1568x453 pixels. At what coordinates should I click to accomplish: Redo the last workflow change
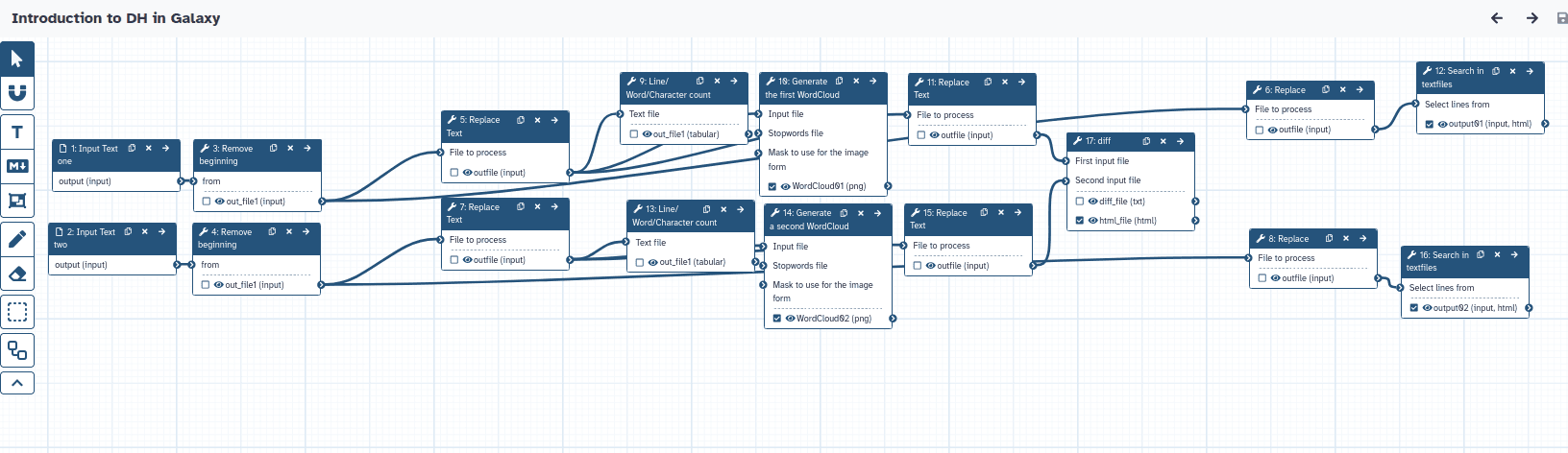tap(1532, 18)
